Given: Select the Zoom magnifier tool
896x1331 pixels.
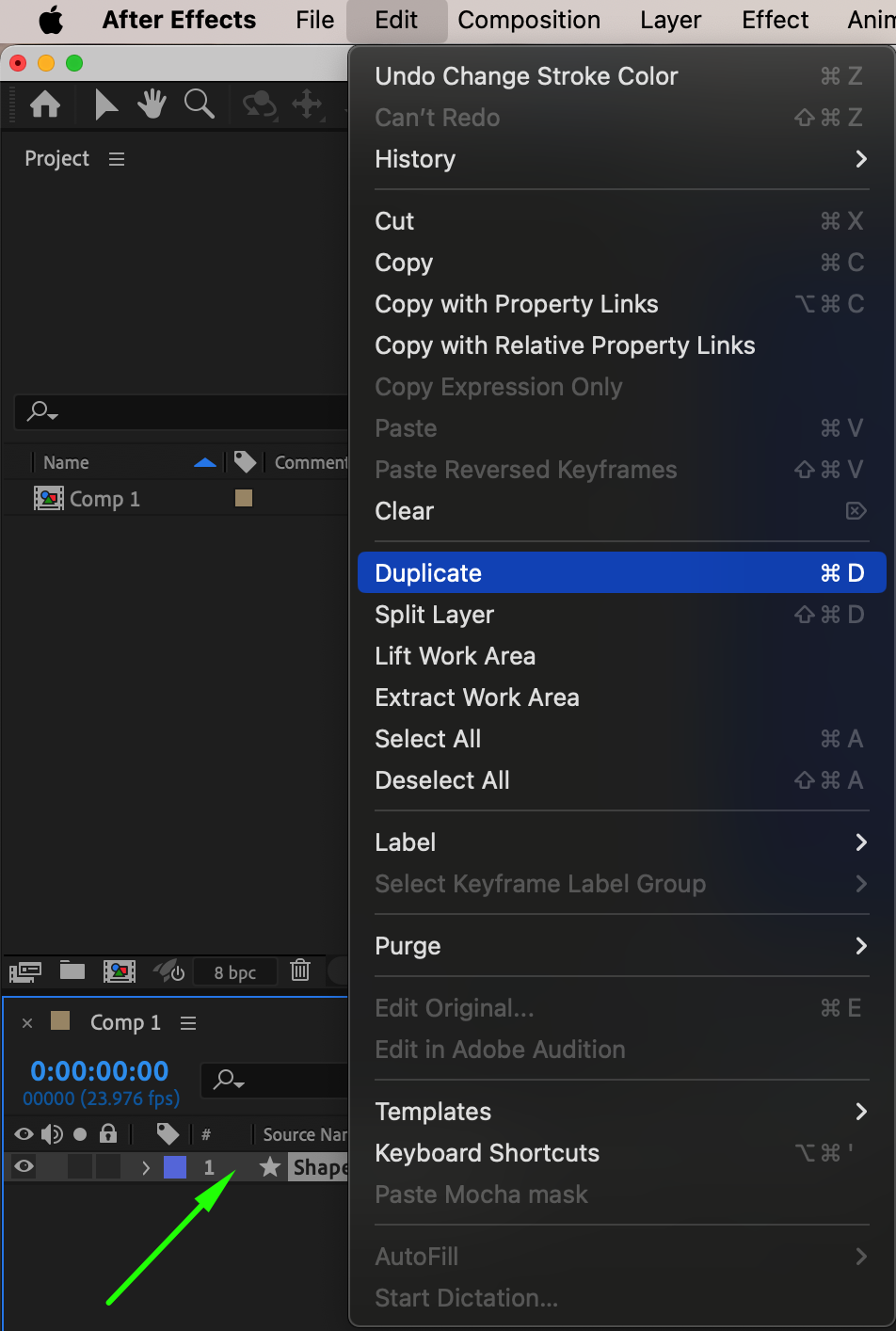Looking at the screenshot, I should click(199, 104).
